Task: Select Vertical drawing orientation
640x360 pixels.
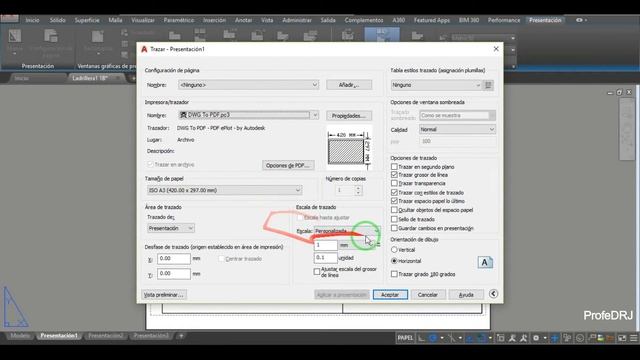Action: pos(394,249)
